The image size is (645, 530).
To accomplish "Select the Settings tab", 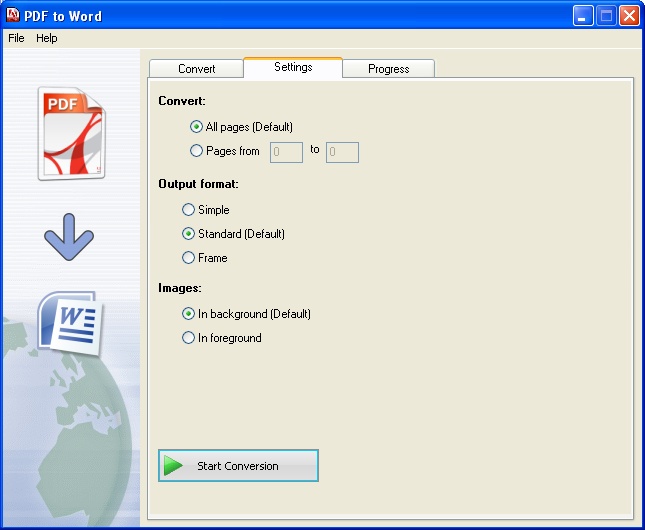I will 292,67.
